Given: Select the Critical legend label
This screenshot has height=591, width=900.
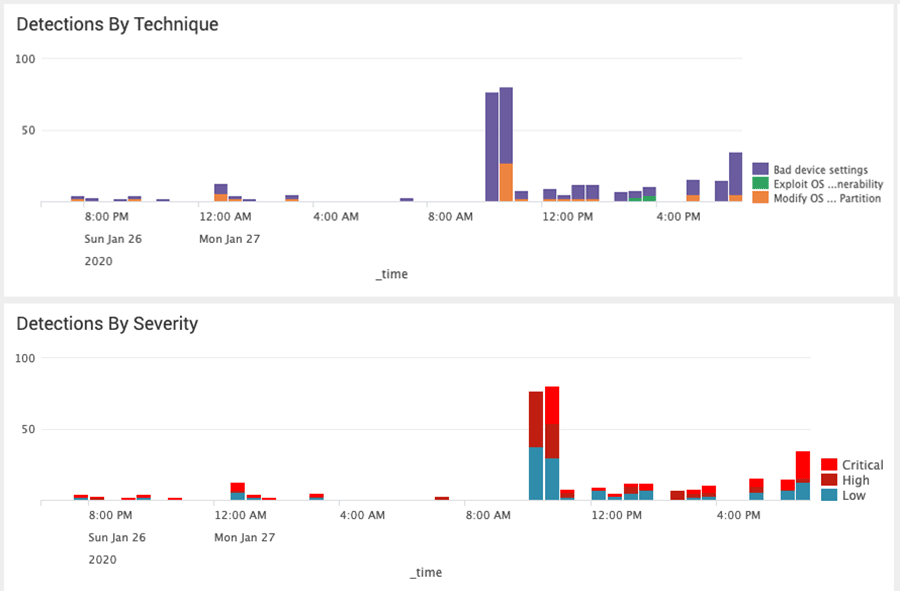Looking at the screenshot, I should [862, 465].
